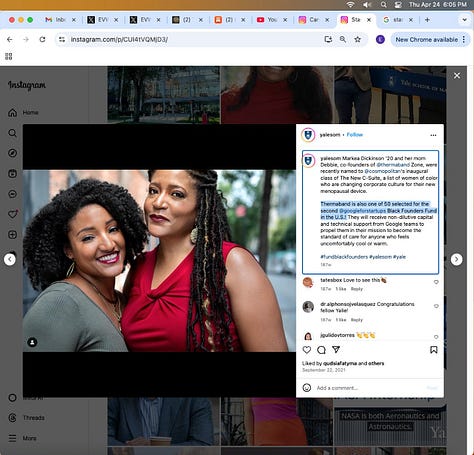Click the Add a comment field
The image size is (474, 455).
pyautogui.click(x=370, y=388)
